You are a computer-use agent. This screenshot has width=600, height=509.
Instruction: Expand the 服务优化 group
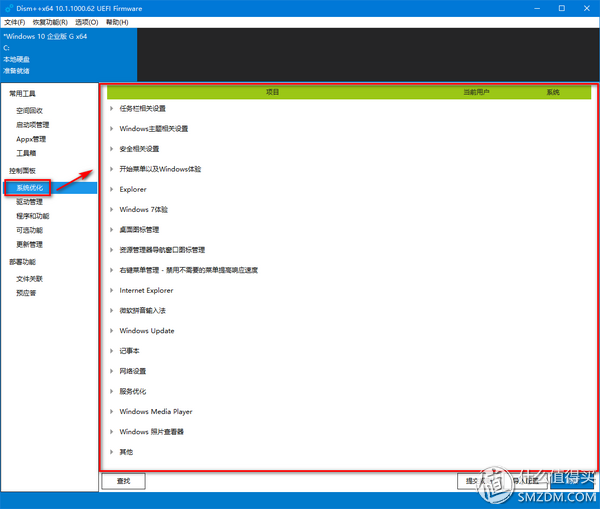coord(111,391)
